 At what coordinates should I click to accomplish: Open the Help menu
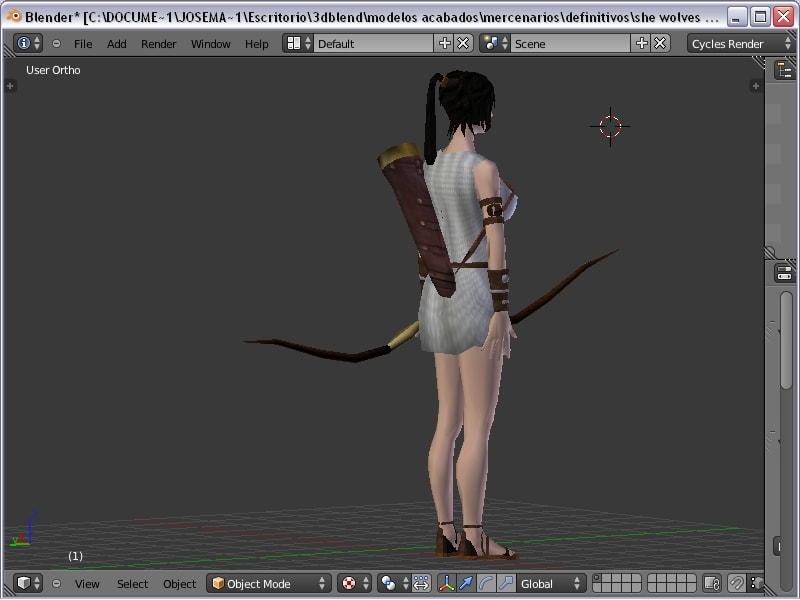(x=257, y=44)
